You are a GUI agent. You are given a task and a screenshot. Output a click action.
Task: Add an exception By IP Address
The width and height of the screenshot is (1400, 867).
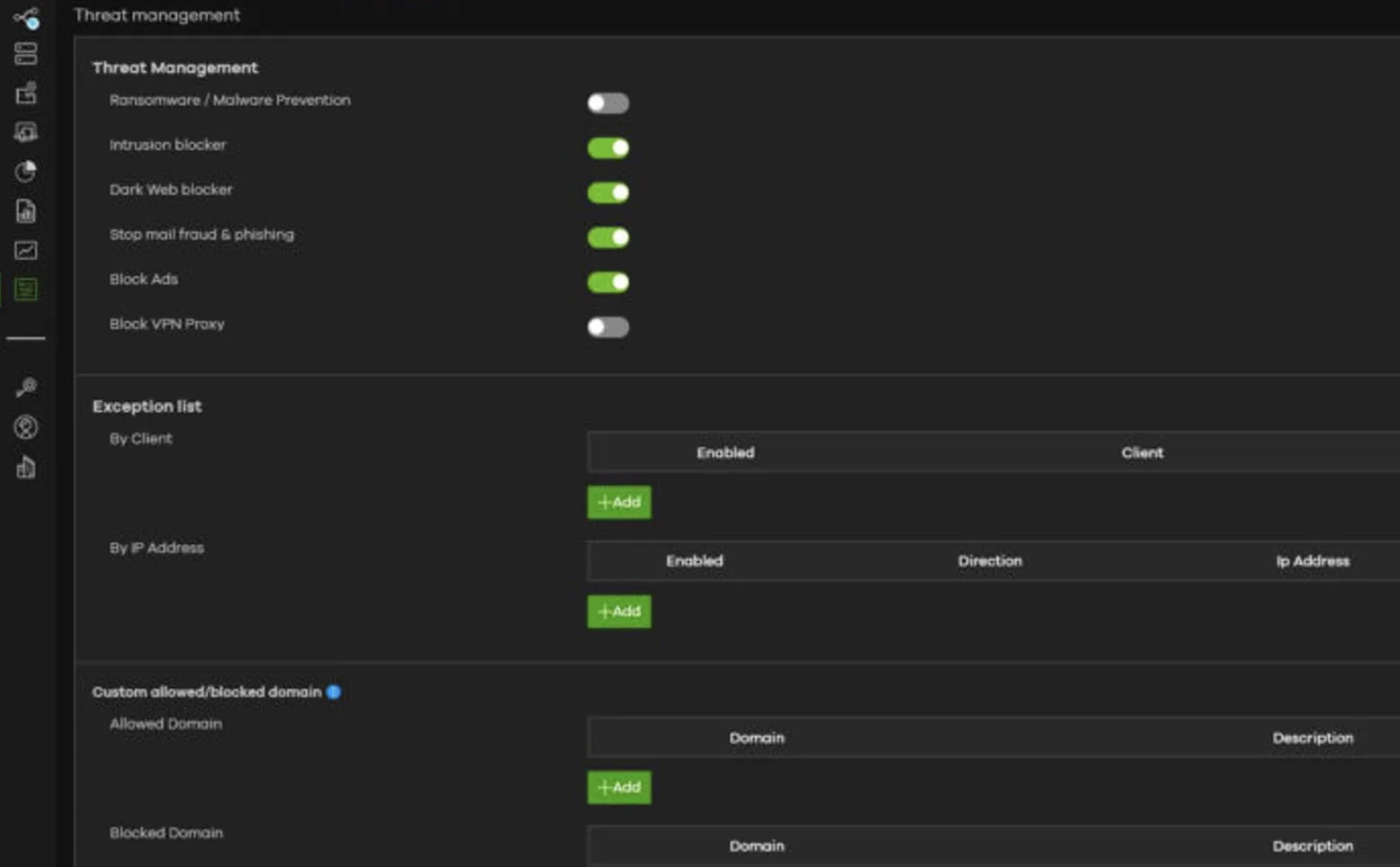point(619,612)
